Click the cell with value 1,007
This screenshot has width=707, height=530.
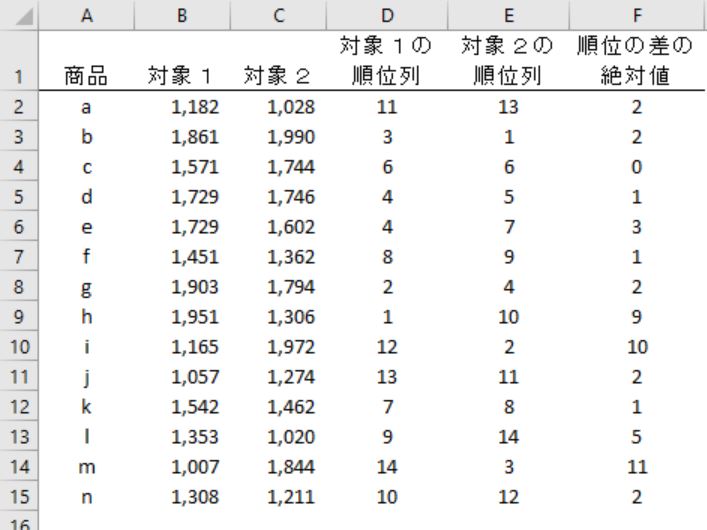pyautogui.click(x=182, y=466)
